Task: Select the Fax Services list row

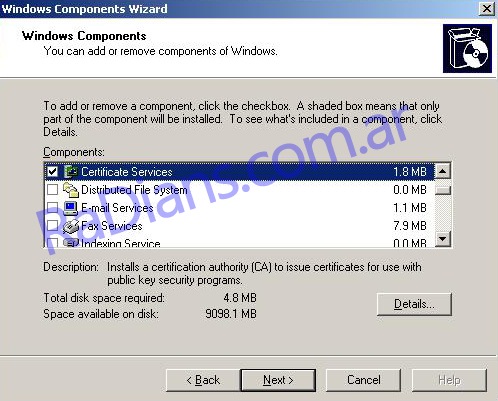Action: pos(239,226)
